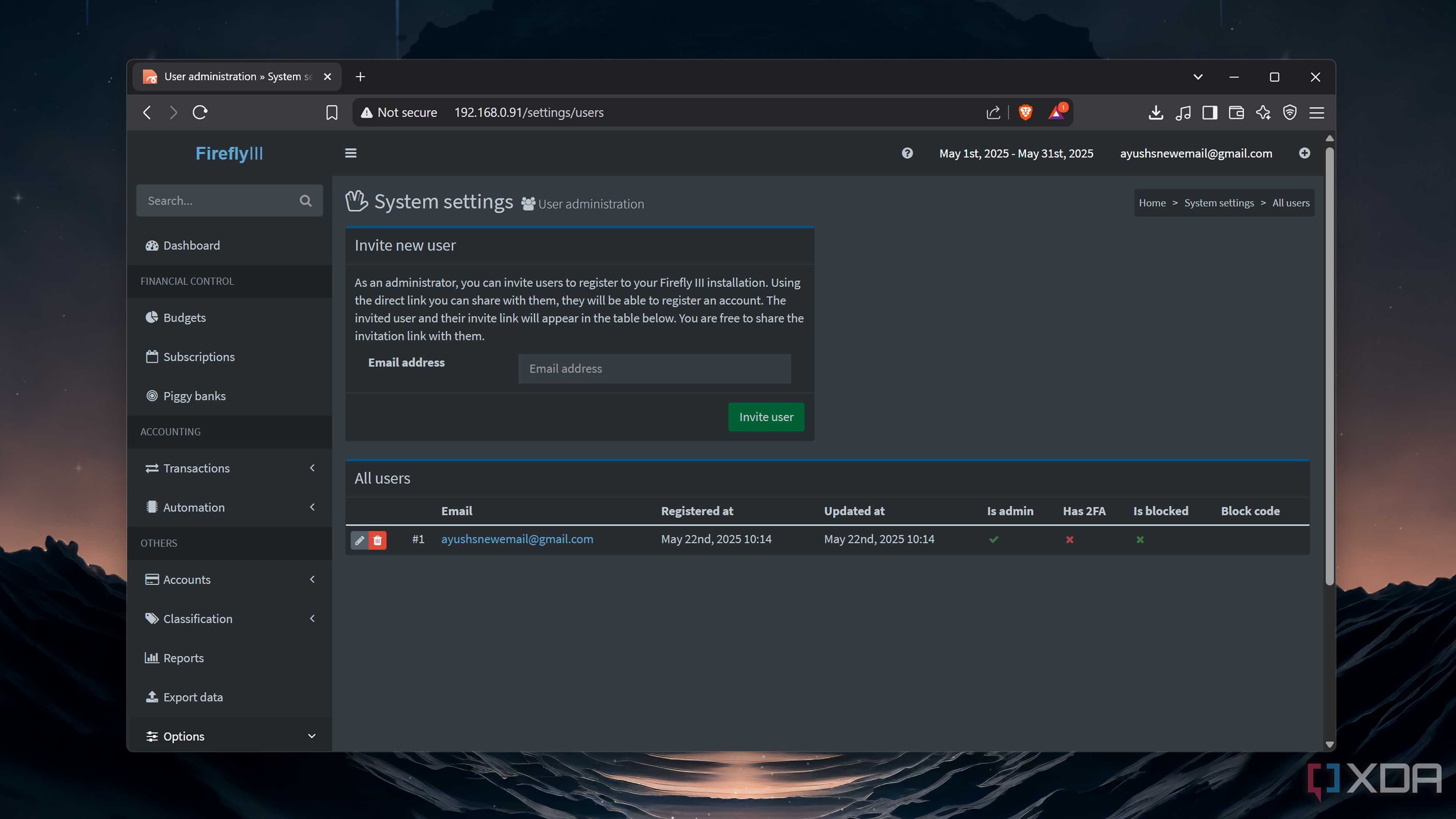Toggle the browser sidebar panel icon

pyautogui.click(x=1210, y=113)
